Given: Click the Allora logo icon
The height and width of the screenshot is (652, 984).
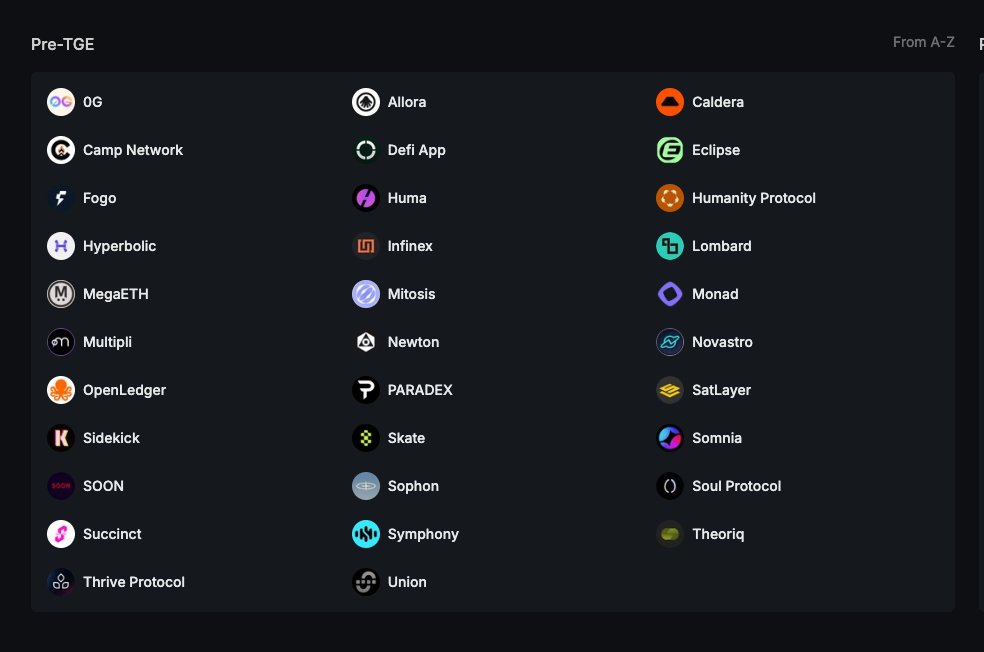Looking at the screenshot, I should [x=366, y=102].
